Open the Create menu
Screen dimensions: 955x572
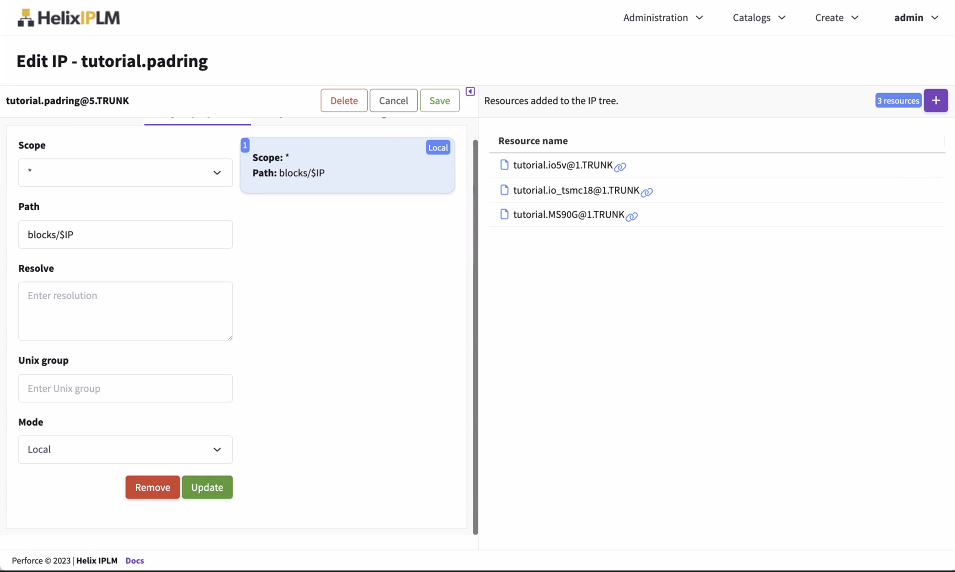pyautogui.click(x=836, y=17)
